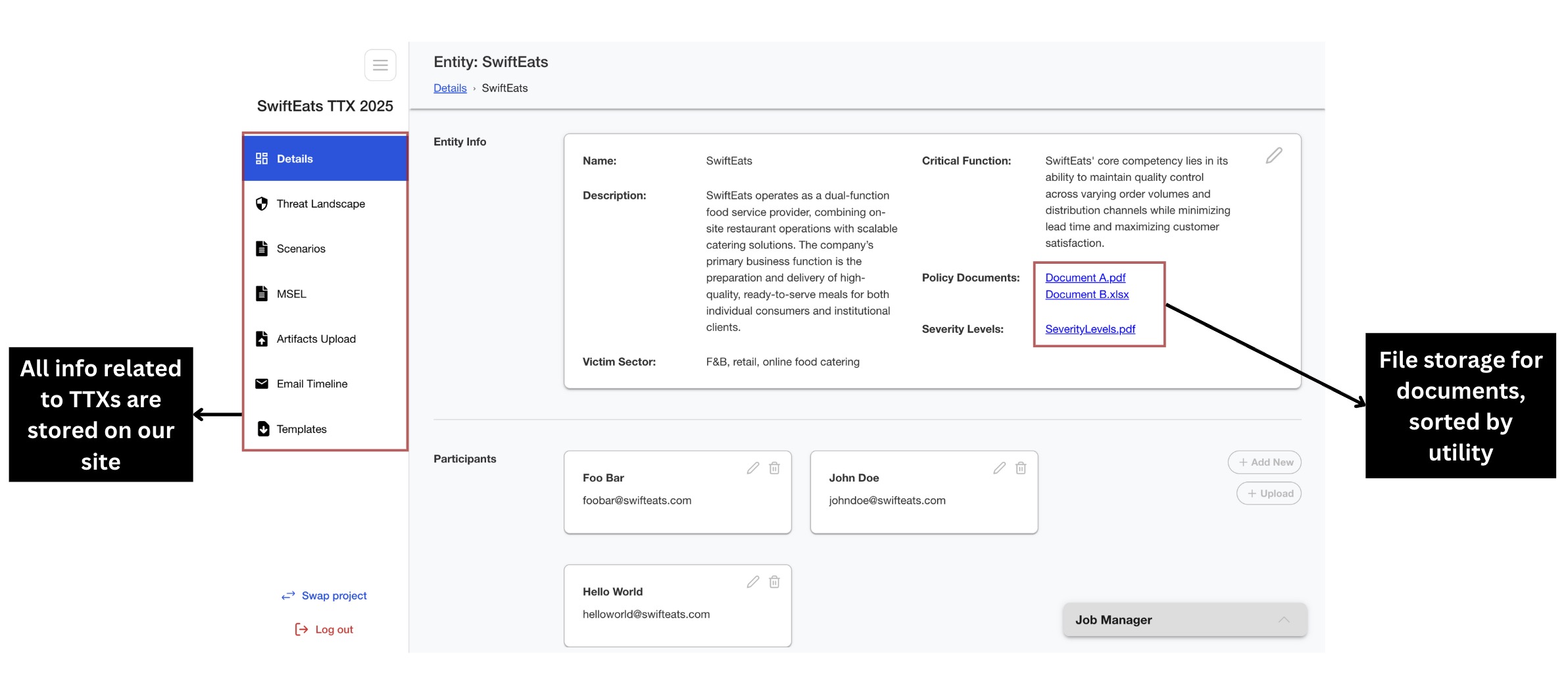Viewport: 1568px width, 696px height.
Task: Click the hamburger menu icon
Action: (380, 65)
